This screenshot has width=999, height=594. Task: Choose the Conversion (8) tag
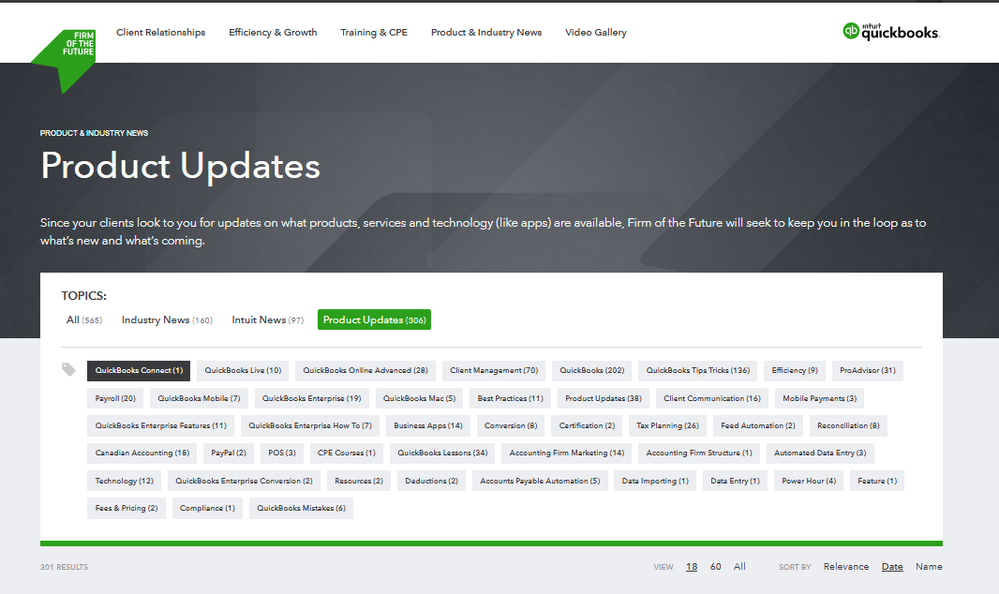510,426
